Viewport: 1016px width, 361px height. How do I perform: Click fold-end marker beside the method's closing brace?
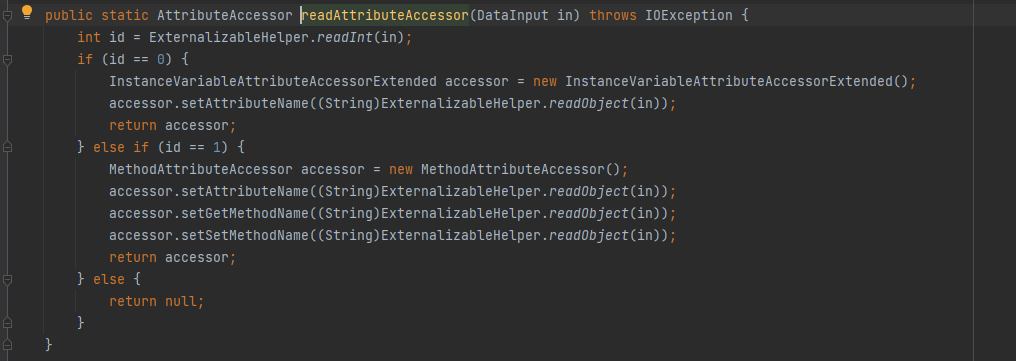point(7,343)
